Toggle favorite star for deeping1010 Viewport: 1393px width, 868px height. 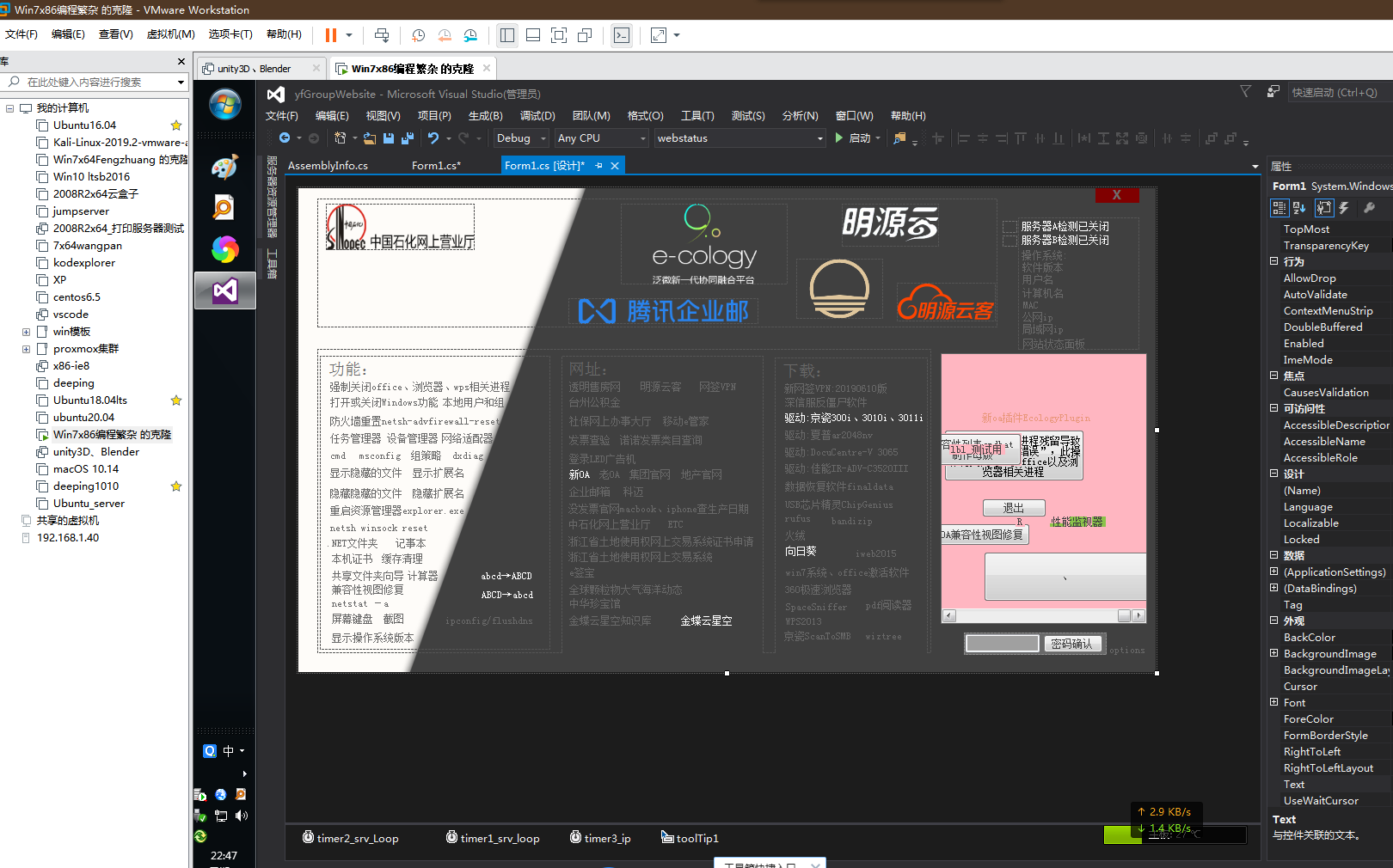176,486
